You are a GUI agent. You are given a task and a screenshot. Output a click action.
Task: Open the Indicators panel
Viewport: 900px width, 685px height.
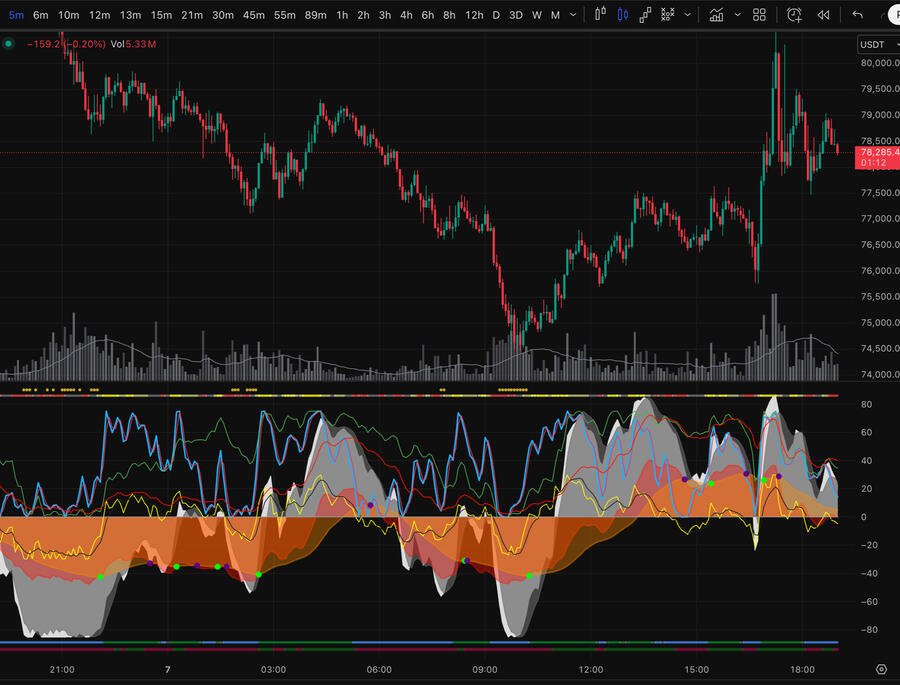(x=716, y=15)
